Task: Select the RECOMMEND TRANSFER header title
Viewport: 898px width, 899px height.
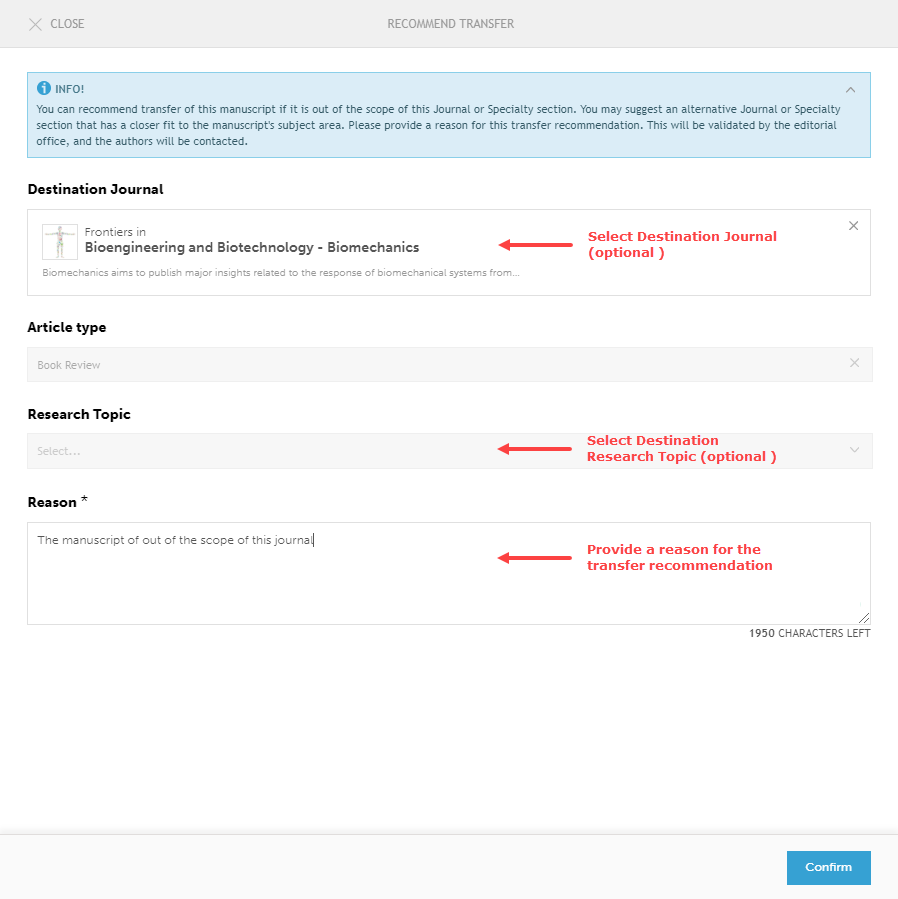Action: coord(448,24)
